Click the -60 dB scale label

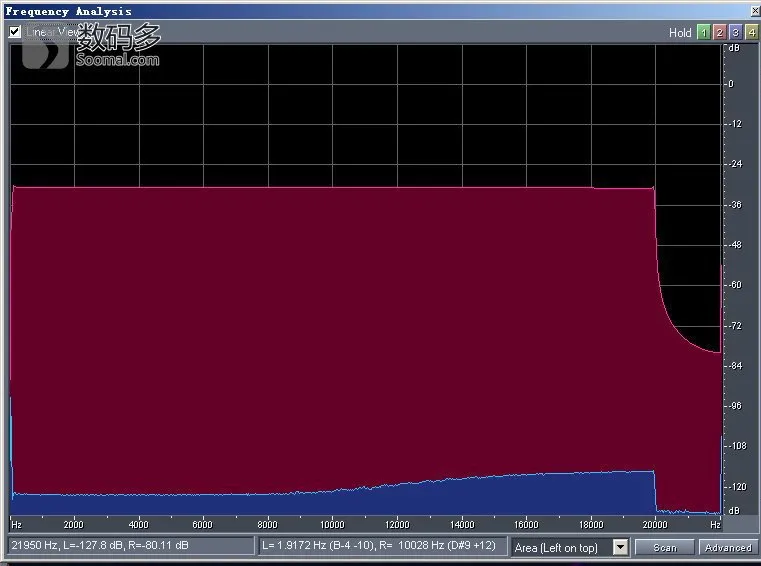tap(735, 285)
